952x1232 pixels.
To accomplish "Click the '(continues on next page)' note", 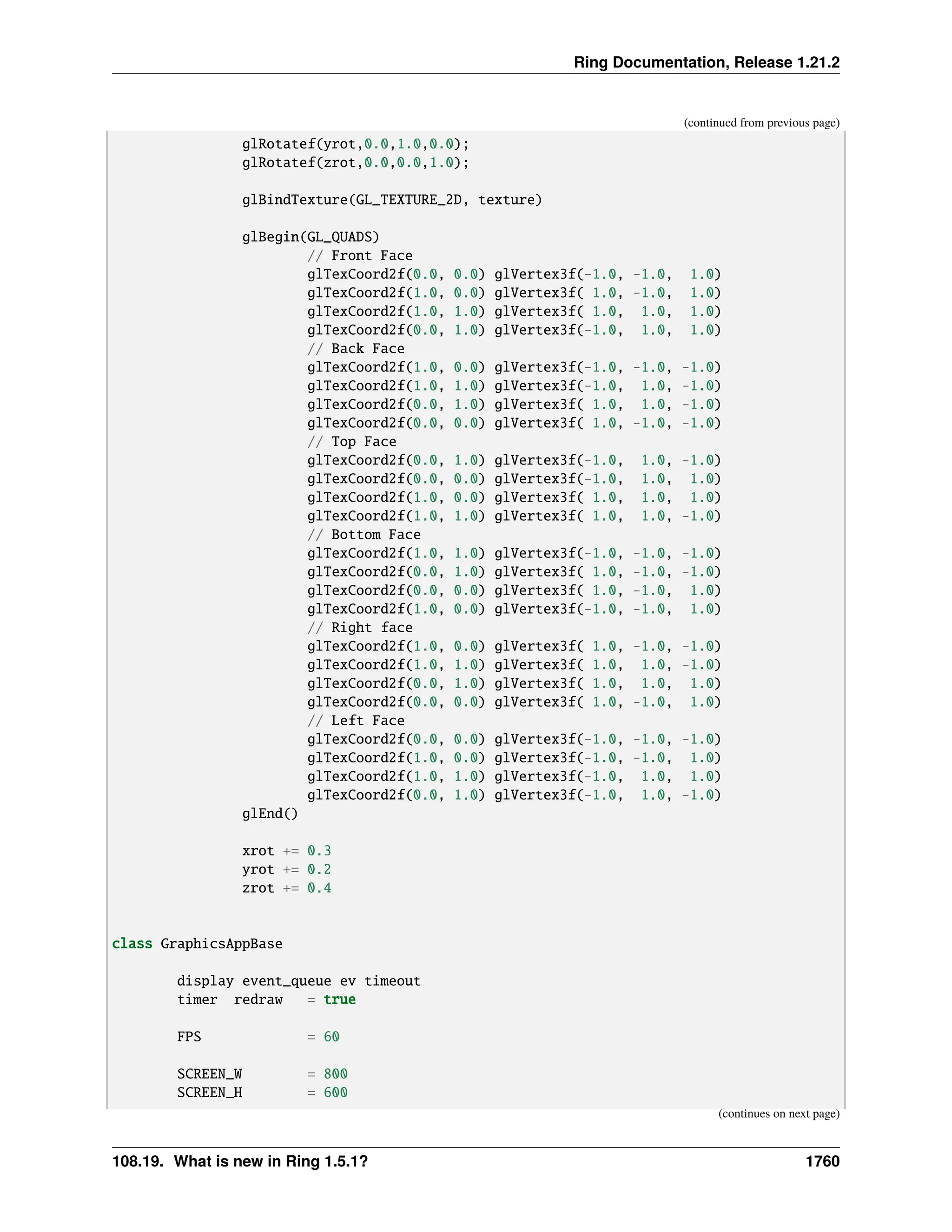I will tap(778, 1113).
